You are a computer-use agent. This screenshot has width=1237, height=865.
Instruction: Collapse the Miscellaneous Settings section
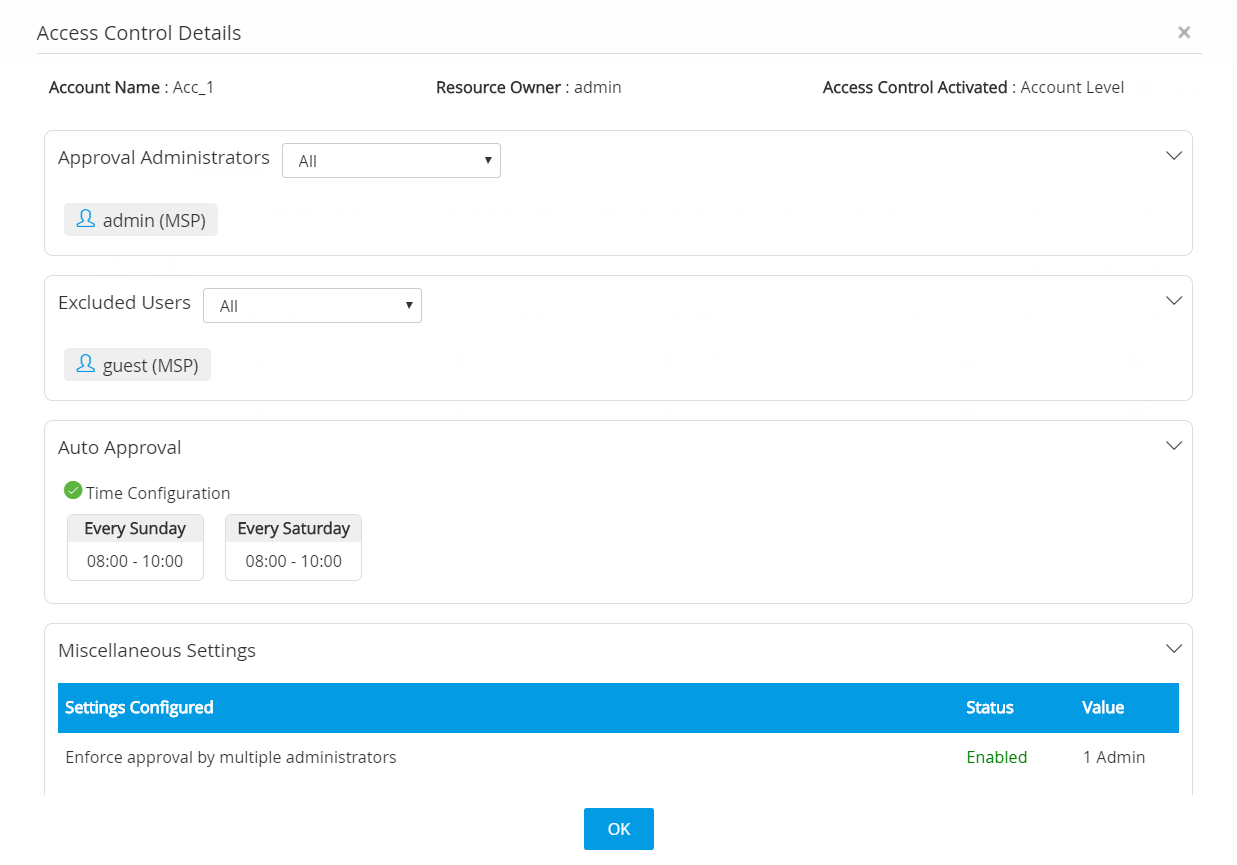click(1174, 648)
